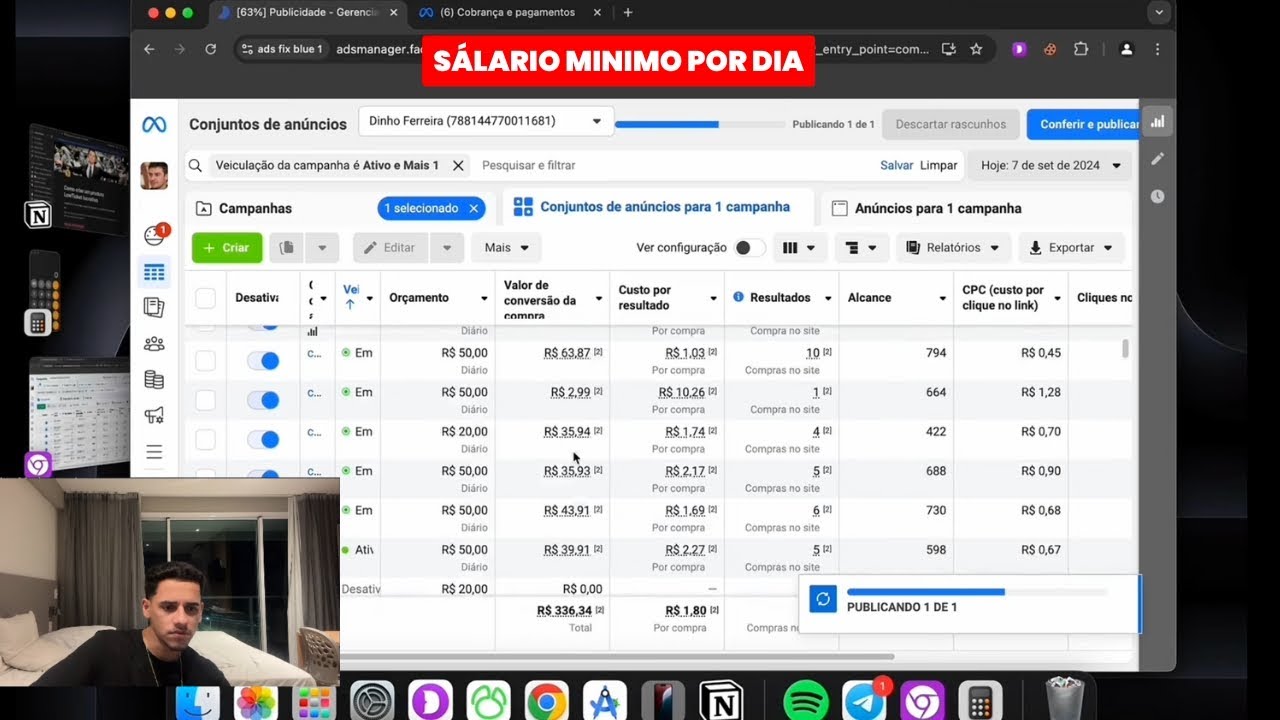The height and width of the screenshot is (720, 1280).
Task: Open the Chrome profile avatar icon
Action: point(1126,49)
